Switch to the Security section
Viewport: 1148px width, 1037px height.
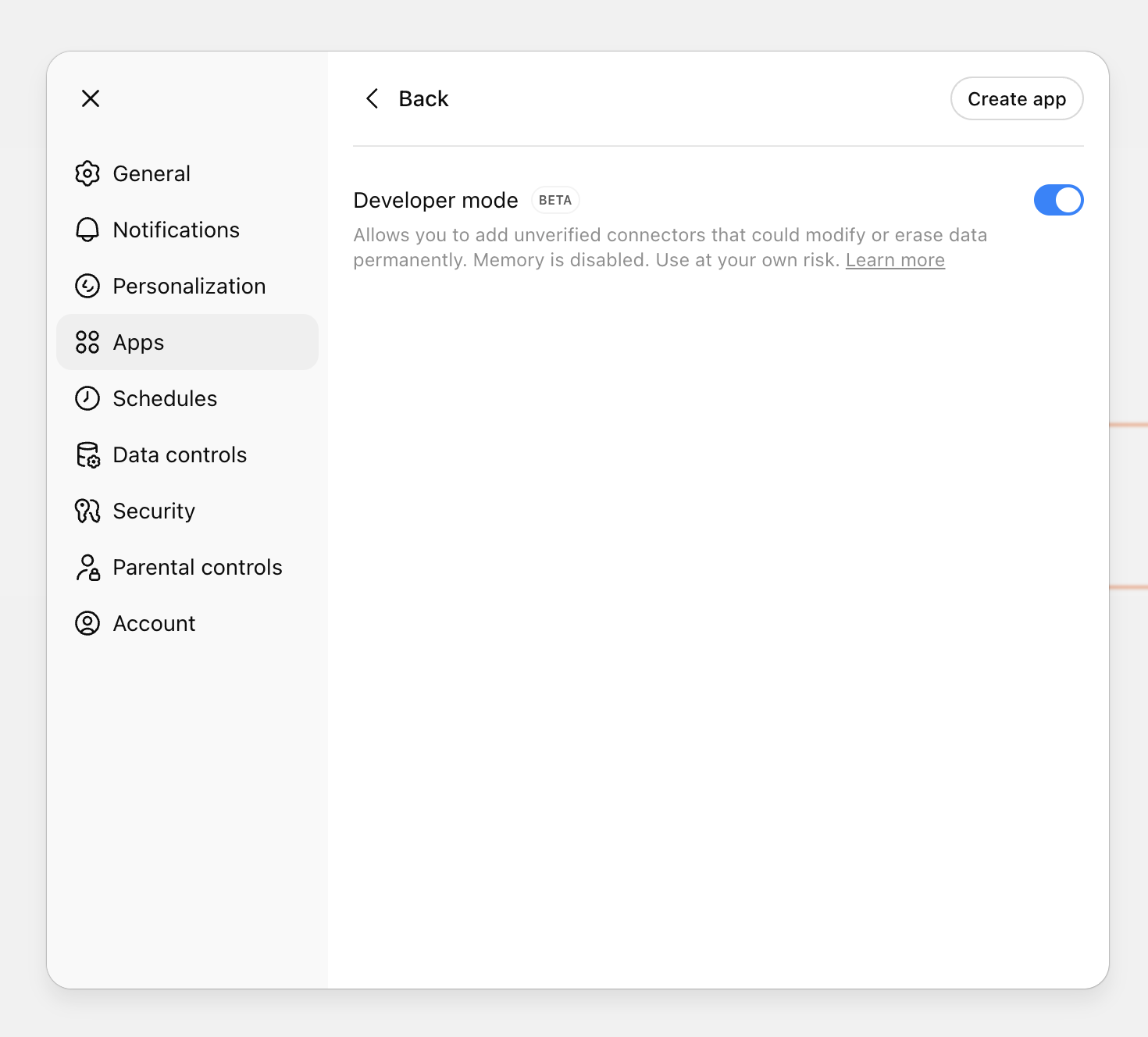[154, 511]
